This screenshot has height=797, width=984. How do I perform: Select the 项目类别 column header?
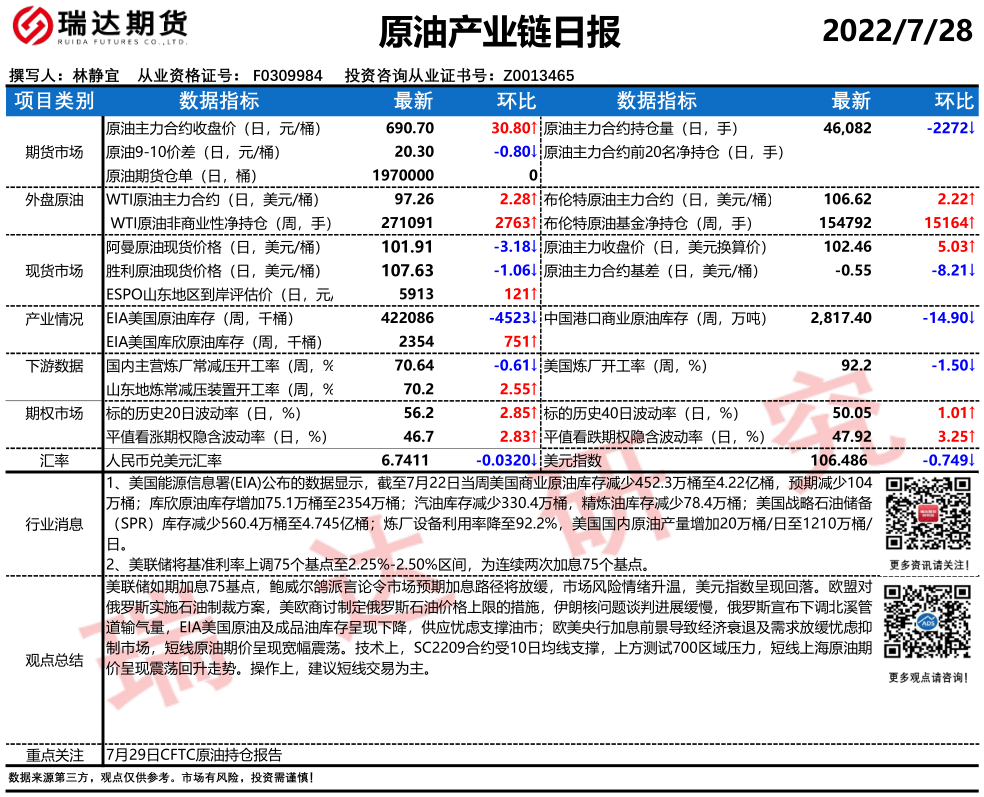coord(54,101)
